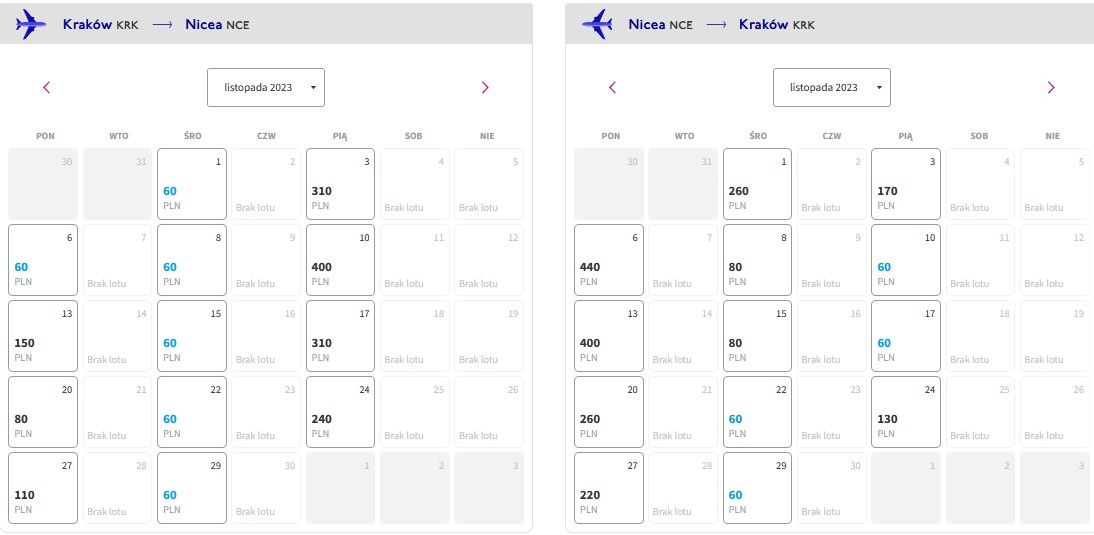Choose November 13 outbound fare of 150 PLN

tap(43, 336)
